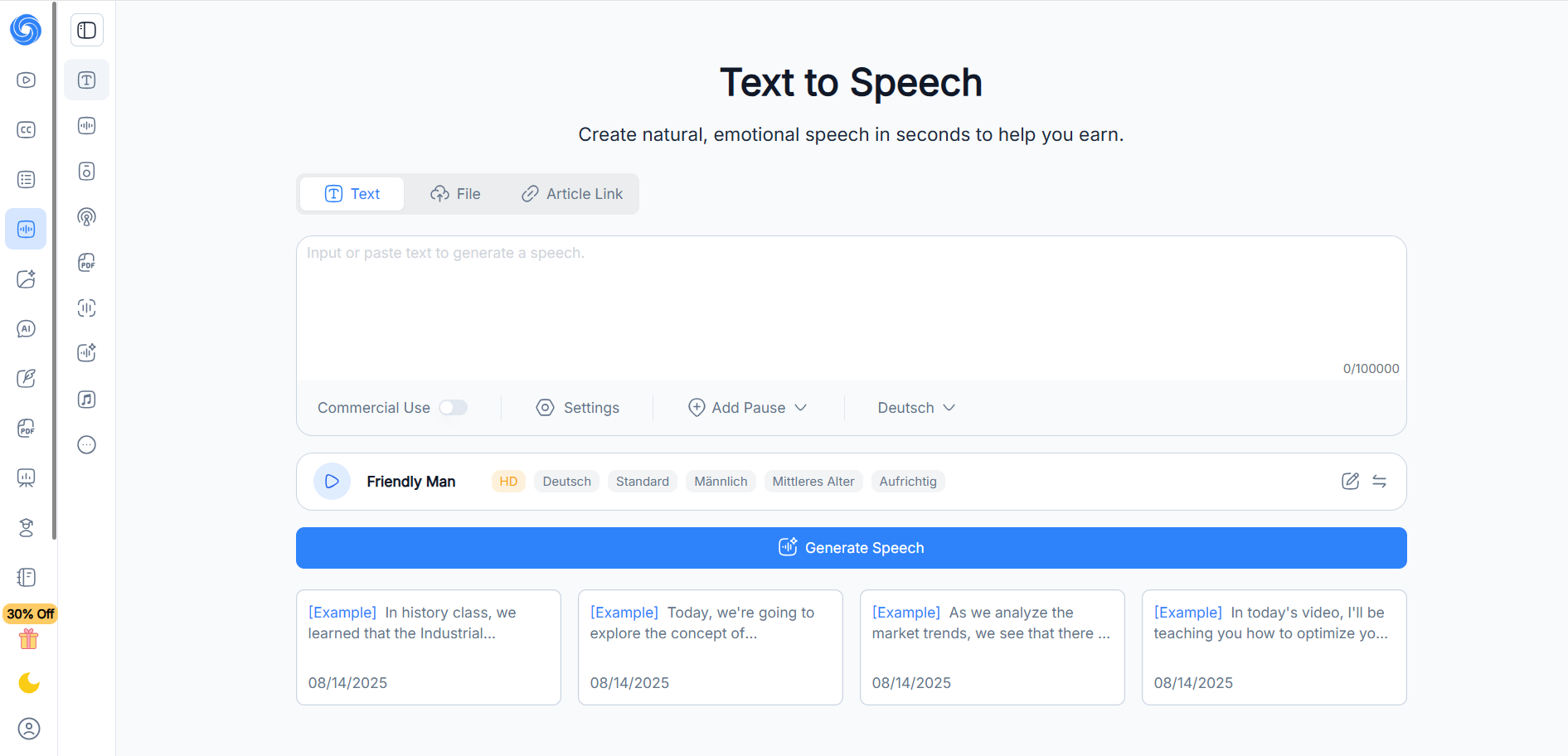Screen dimensions: 1568x756
Task: Open the notebook icon in left sidebar
Action: 26,577
